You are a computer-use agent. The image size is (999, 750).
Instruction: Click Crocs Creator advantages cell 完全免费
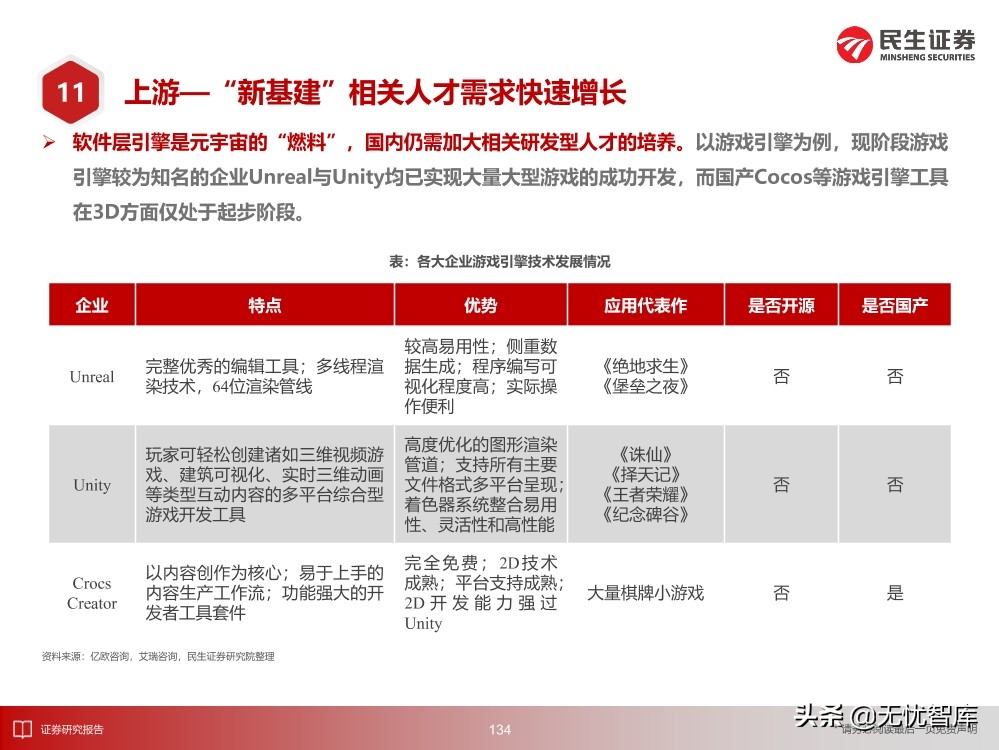pyautogui.click(x=483, y=593)
